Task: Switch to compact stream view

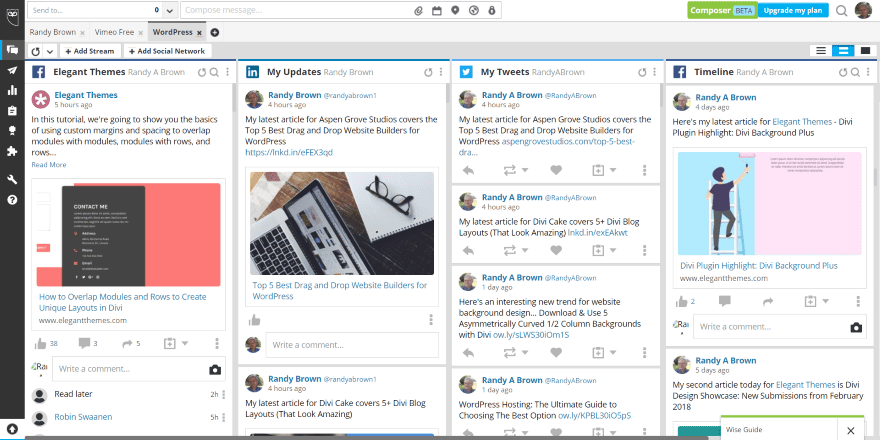Action: 821,51
